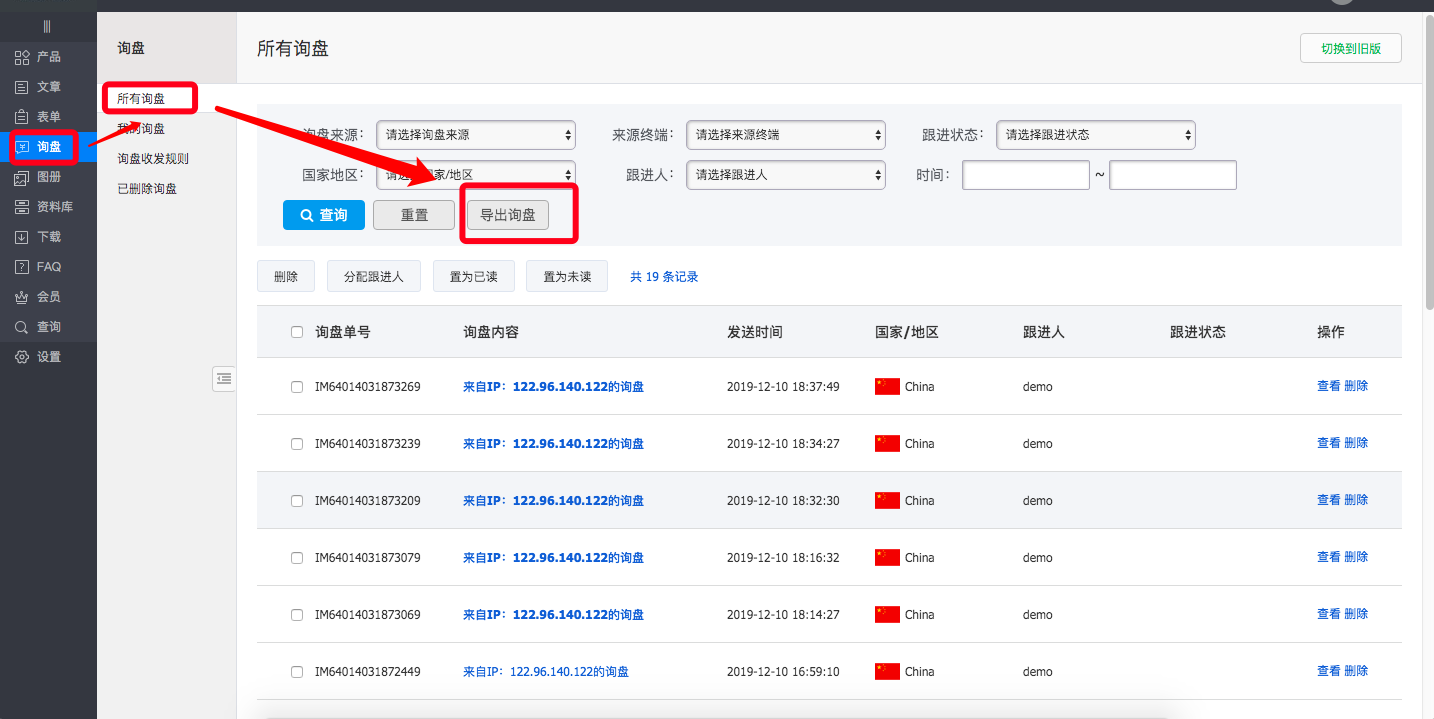This screenshot has width=1434, height=719.
Task: Select the Members crown icon
Action: pyautogui.click(x=22, y=297)
